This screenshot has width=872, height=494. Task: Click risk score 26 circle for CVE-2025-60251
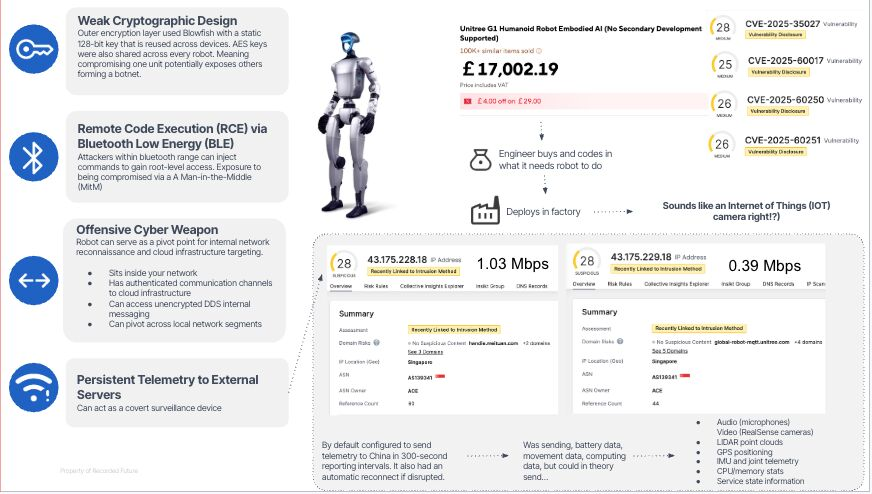click(721, 145)
